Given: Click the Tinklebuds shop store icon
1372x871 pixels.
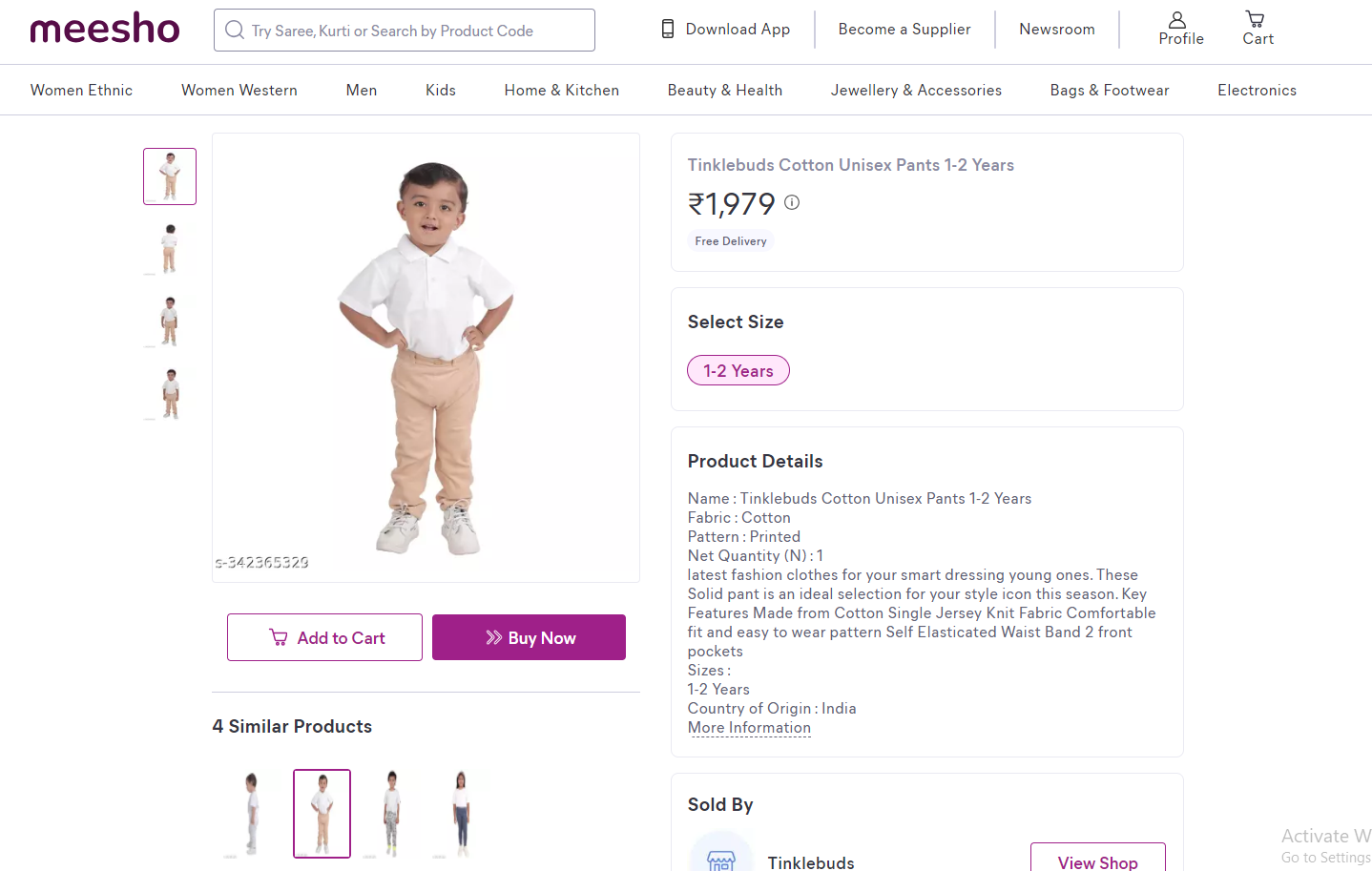Looking at the screenshot, I should (721, 858).
